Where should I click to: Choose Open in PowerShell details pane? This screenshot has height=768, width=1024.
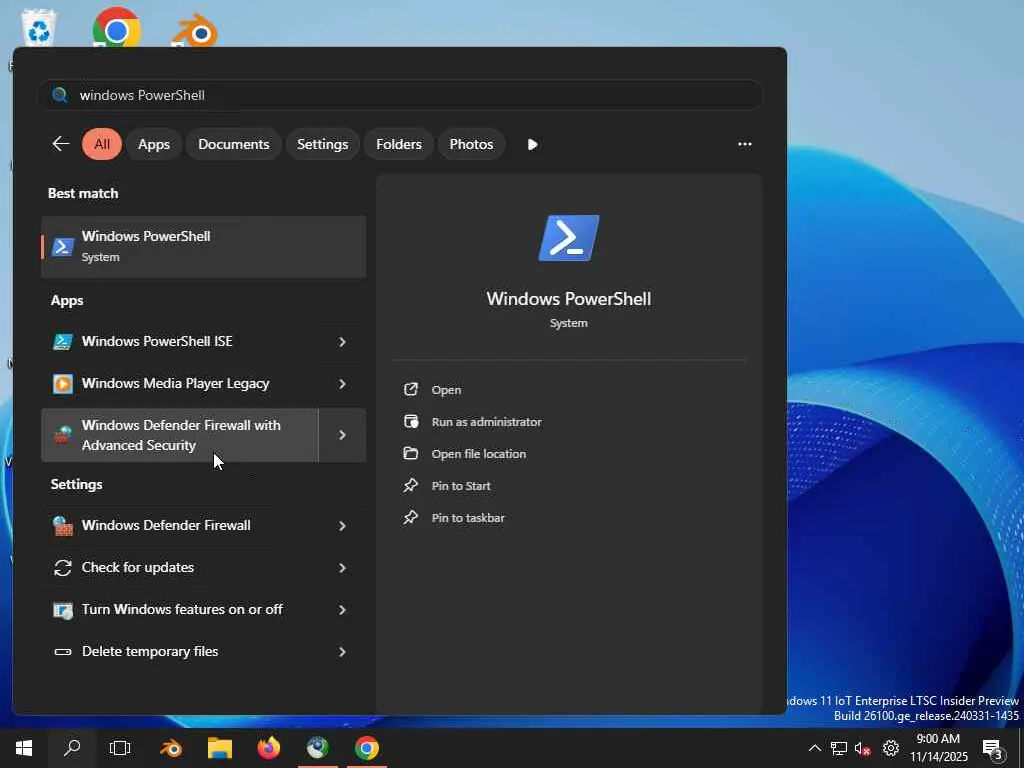[447, 390]
